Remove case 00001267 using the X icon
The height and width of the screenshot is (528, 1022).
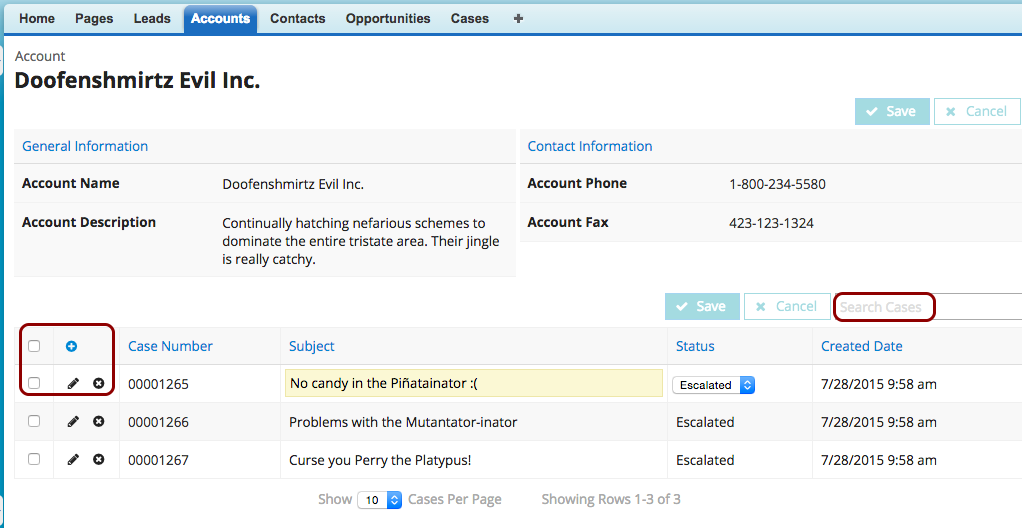(98, 460)
